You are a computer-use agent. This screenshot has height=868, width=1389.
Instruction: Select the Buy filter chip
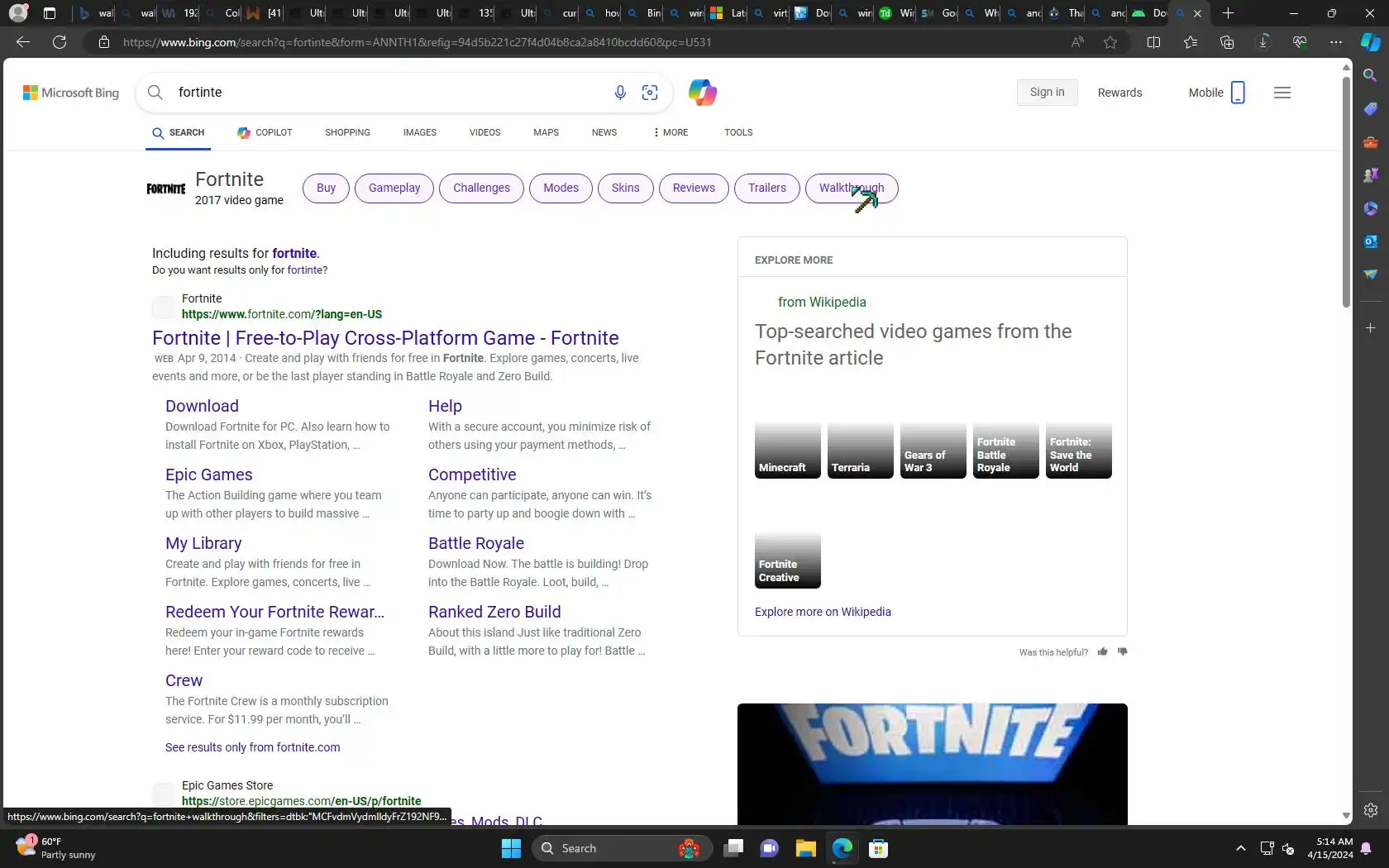pyautogui.click(x=327, y=188)
